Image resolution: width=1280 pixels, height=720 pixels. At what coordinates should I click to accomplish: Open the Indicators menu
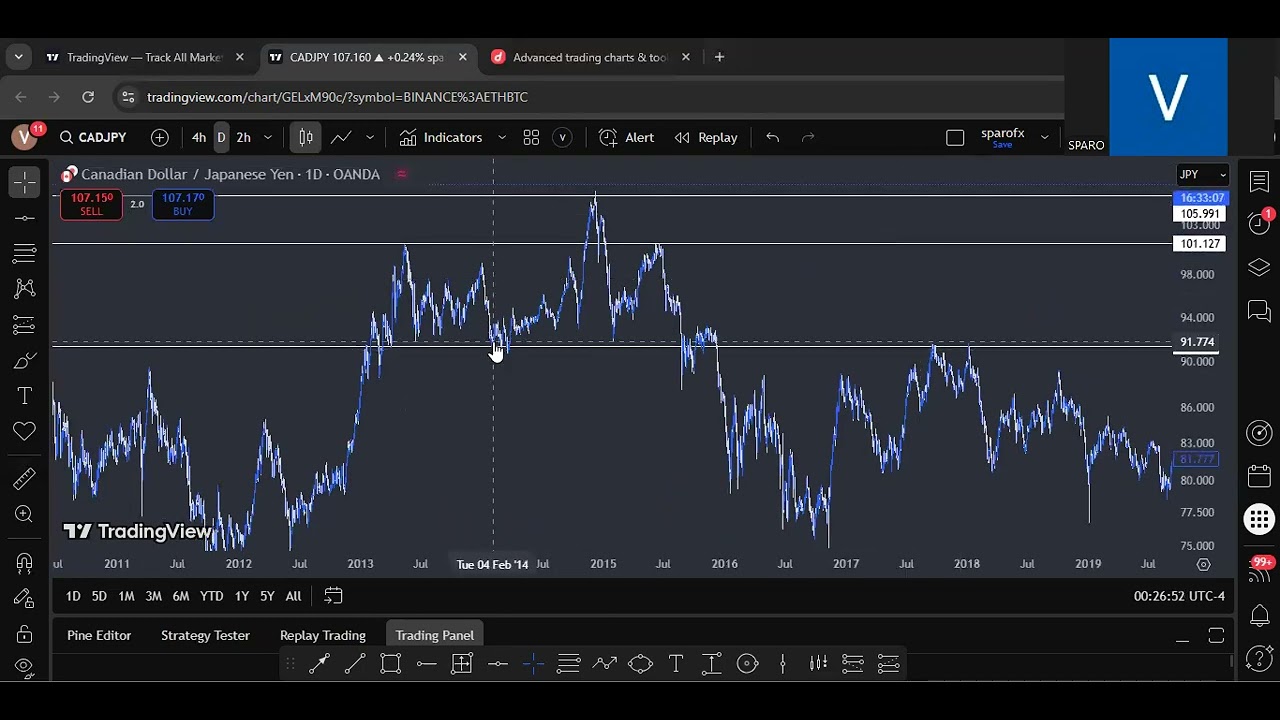click(x=441, y=138)
